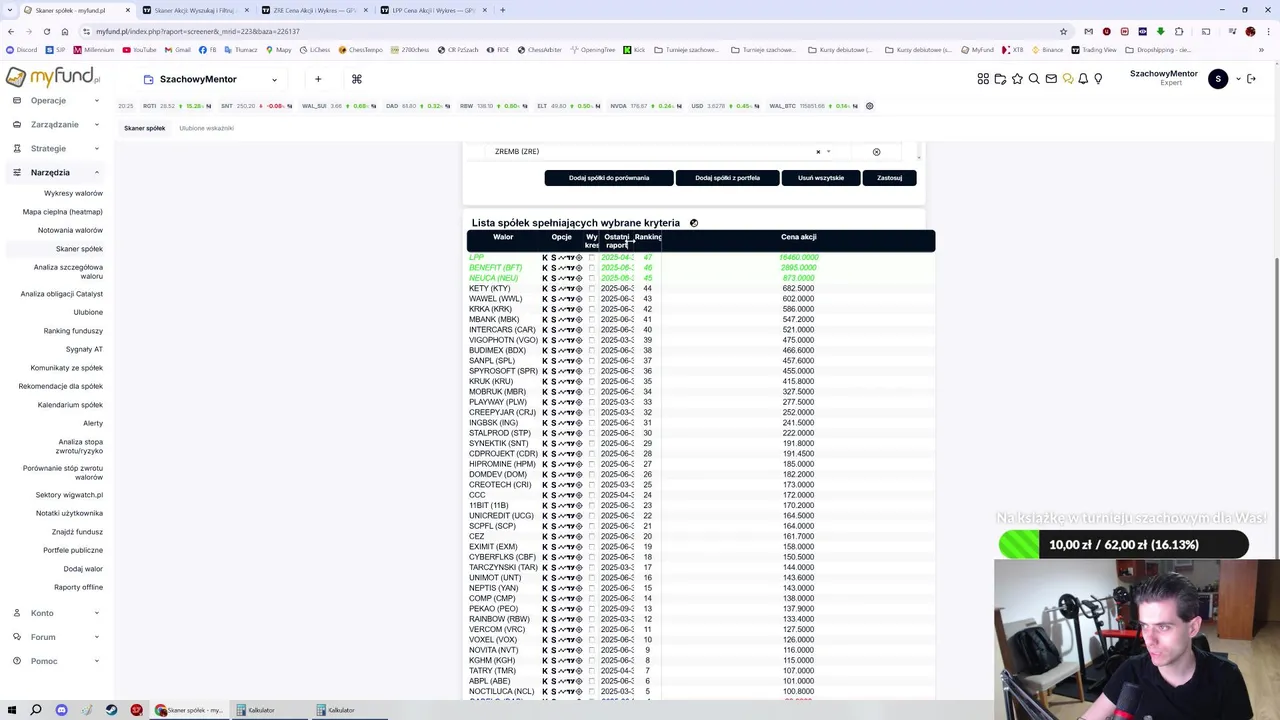Click the folder-edit icon in top bar
The image size is (1280, 720).
[x=1000, y=79]
